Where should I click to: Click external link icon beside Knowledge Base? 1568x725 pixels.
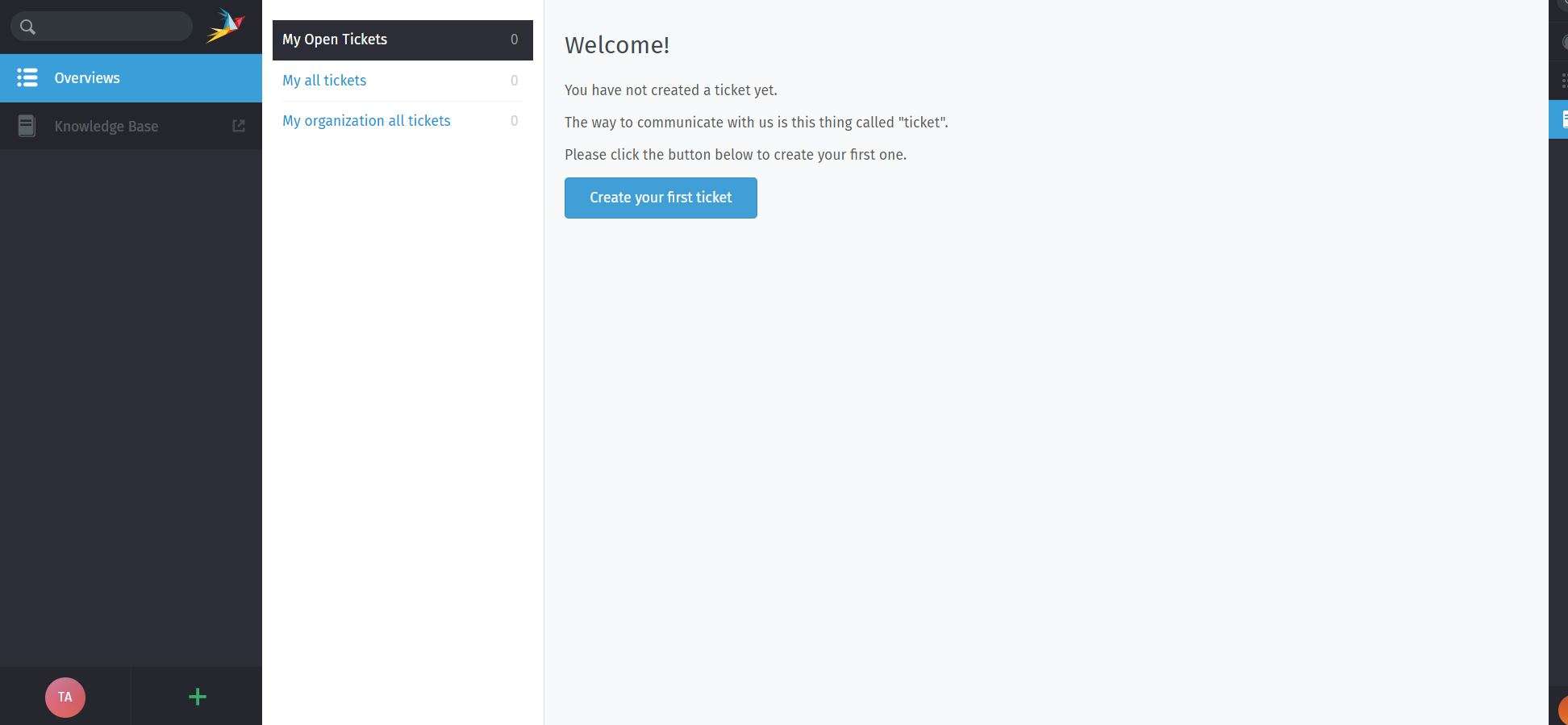pyautogui.click(x=239, y=126)
